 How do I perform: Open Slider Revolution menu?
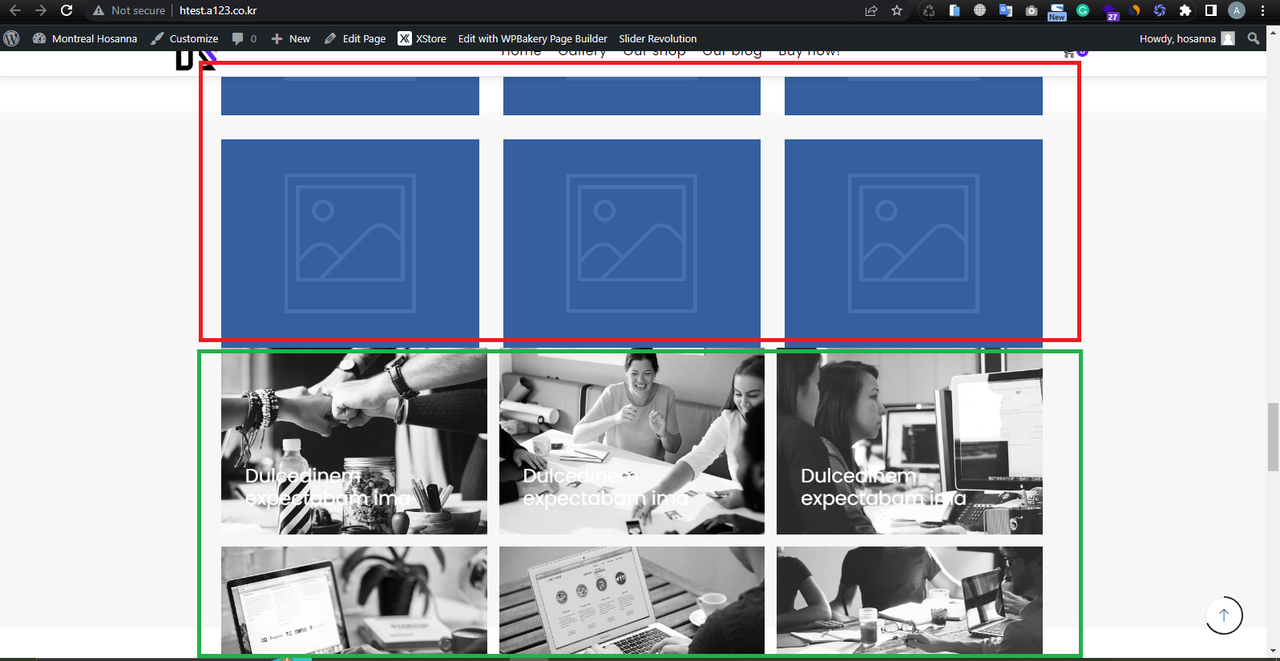click(x=658, y=38)
